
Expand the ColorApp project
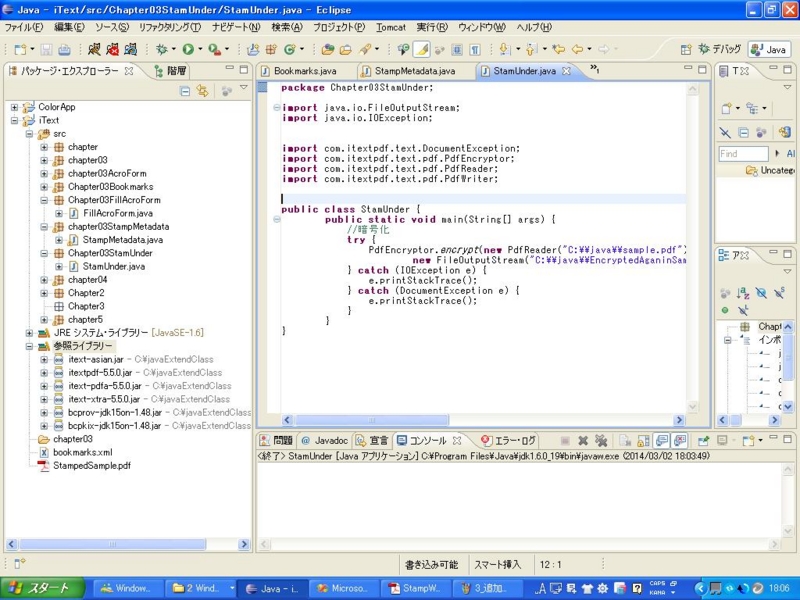pyautogui.click(x=14, y=107)
